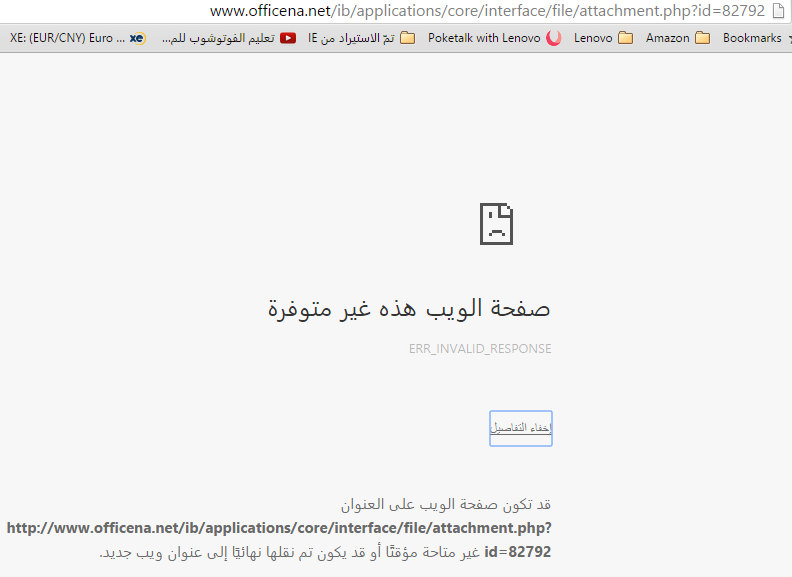The image size is (792, 577).
Task: Click the folder icon for the IE imports
Action: coord(408,38)
